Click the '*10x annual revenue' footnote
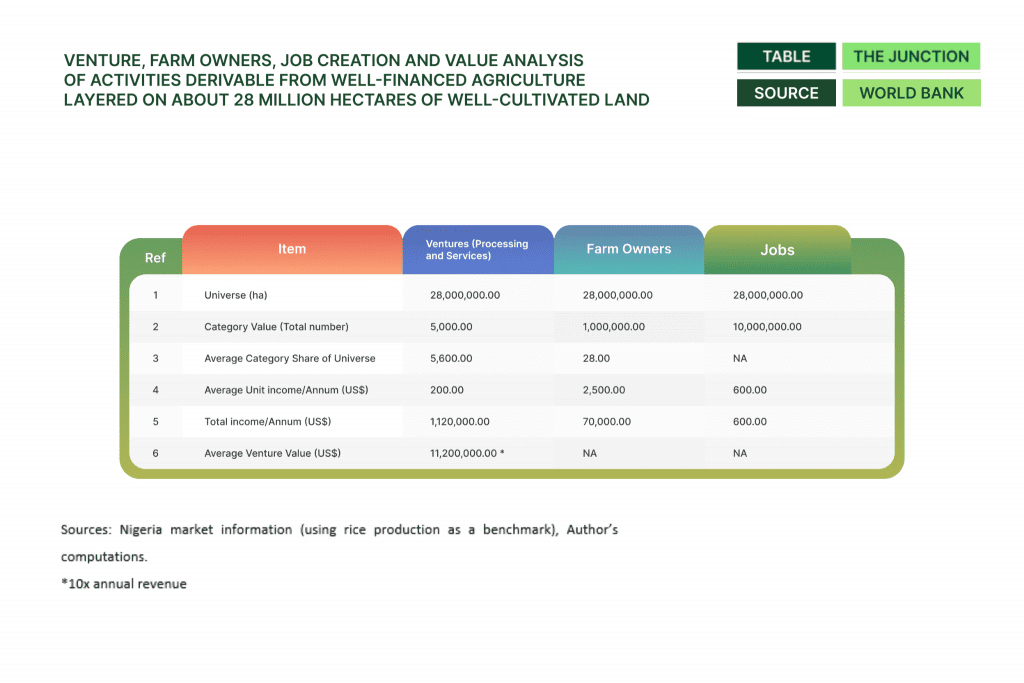Screen dimensions: 1024x683 [x=124, y=584]
